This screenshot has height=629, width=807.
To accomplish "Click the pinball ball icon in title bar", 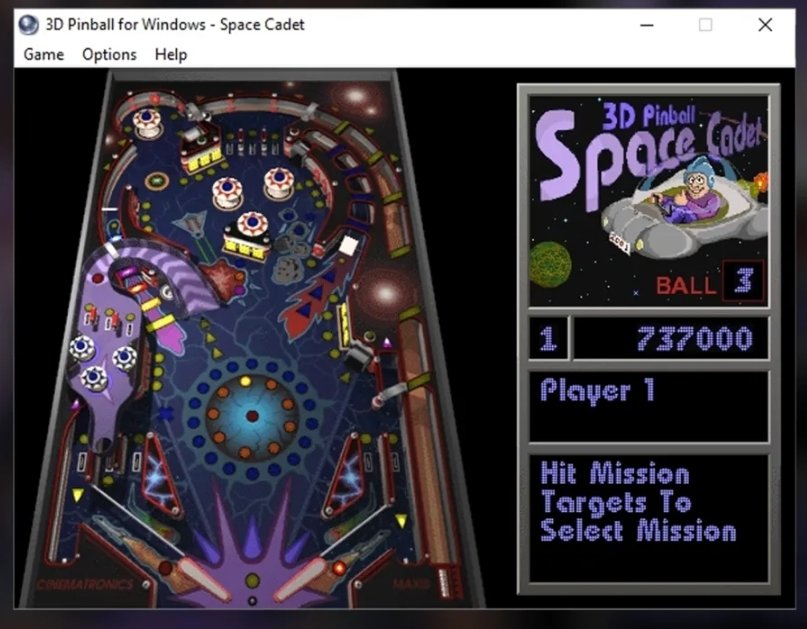I will (28, 25).
